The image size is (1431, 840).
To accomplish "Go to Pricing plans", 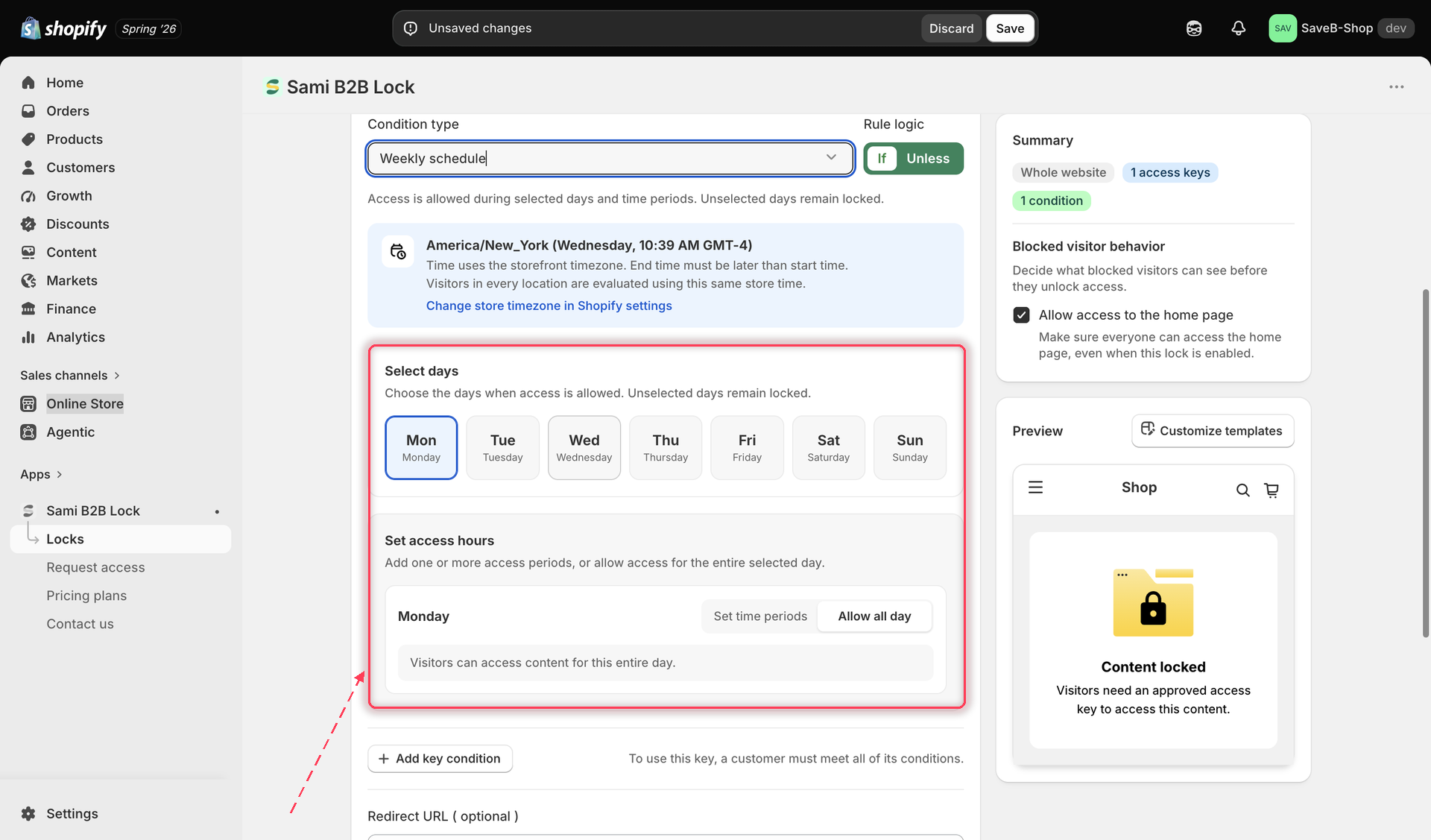I will [x=86, y=596].
